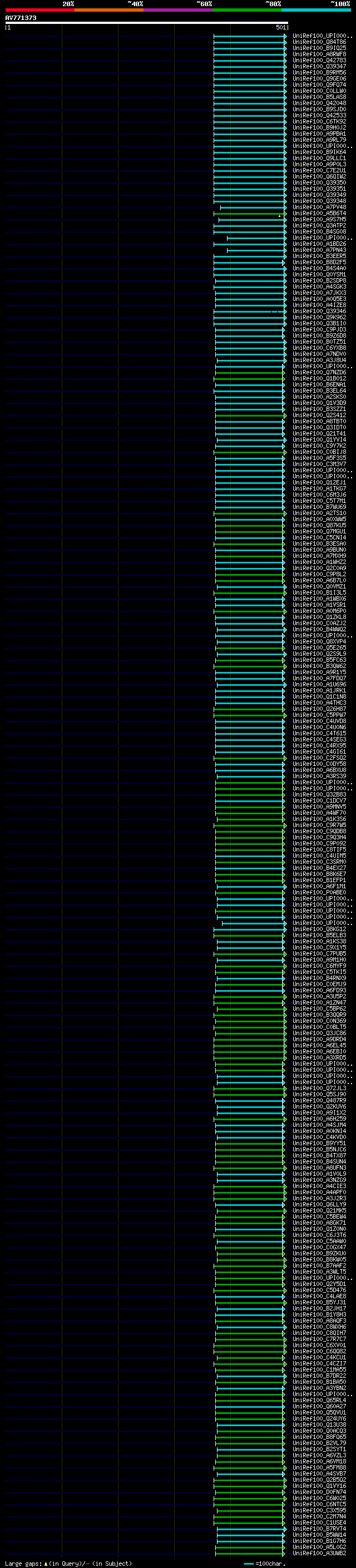Click the red 20% identity legend swatch
Image resolution: width=356 pixels, height=1568 pixels.
click(x=39, y=10)
